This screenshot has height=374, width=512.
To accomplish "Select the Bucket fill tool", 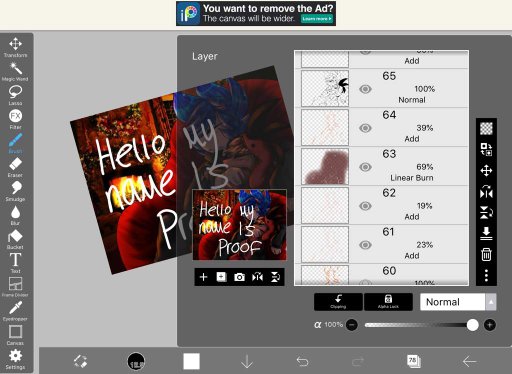I will coord(15,239).
